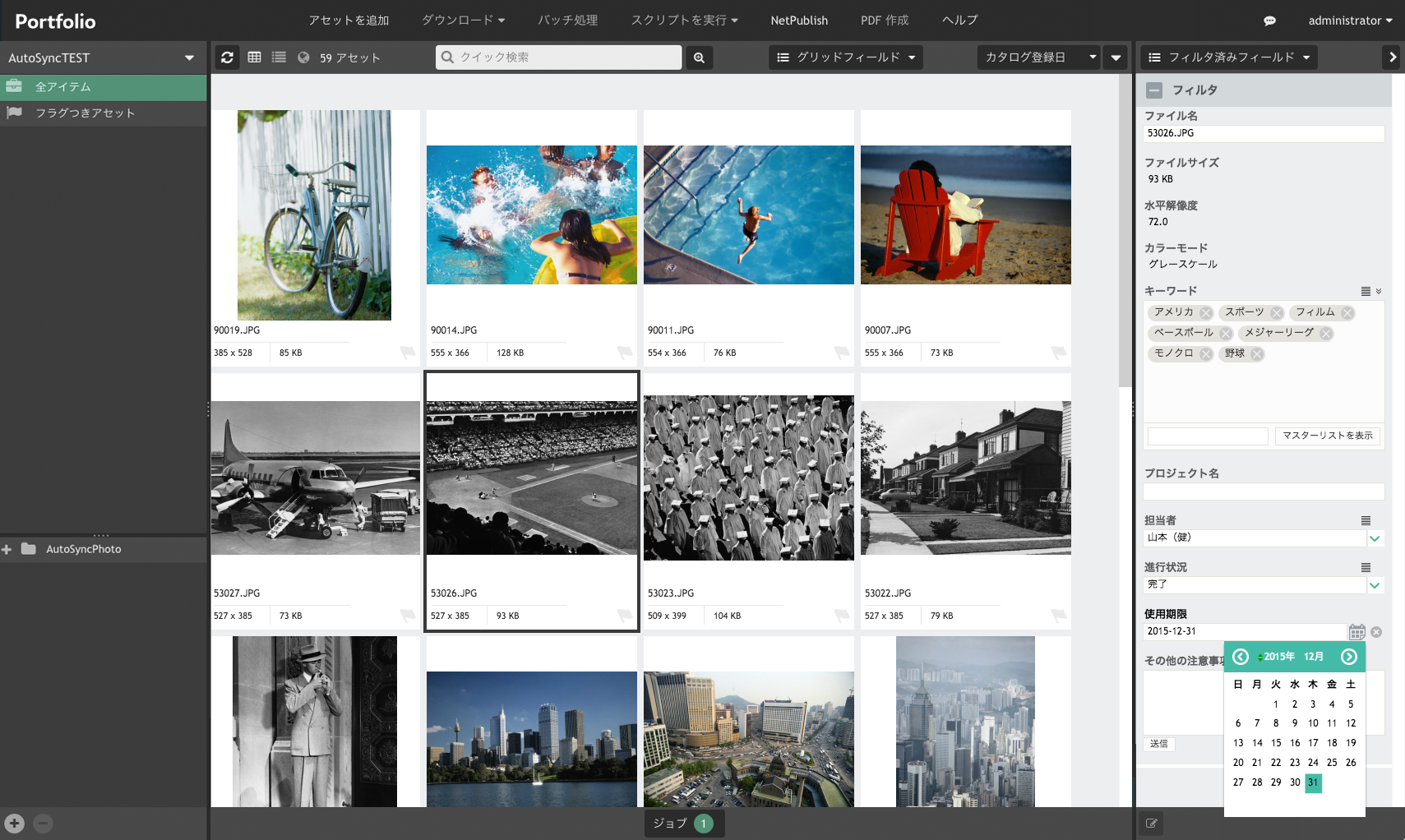The width and height of the screenshot is (1405, 840).
Task: Open the calendar picker for 使用期限
Action: (1356, 632)
